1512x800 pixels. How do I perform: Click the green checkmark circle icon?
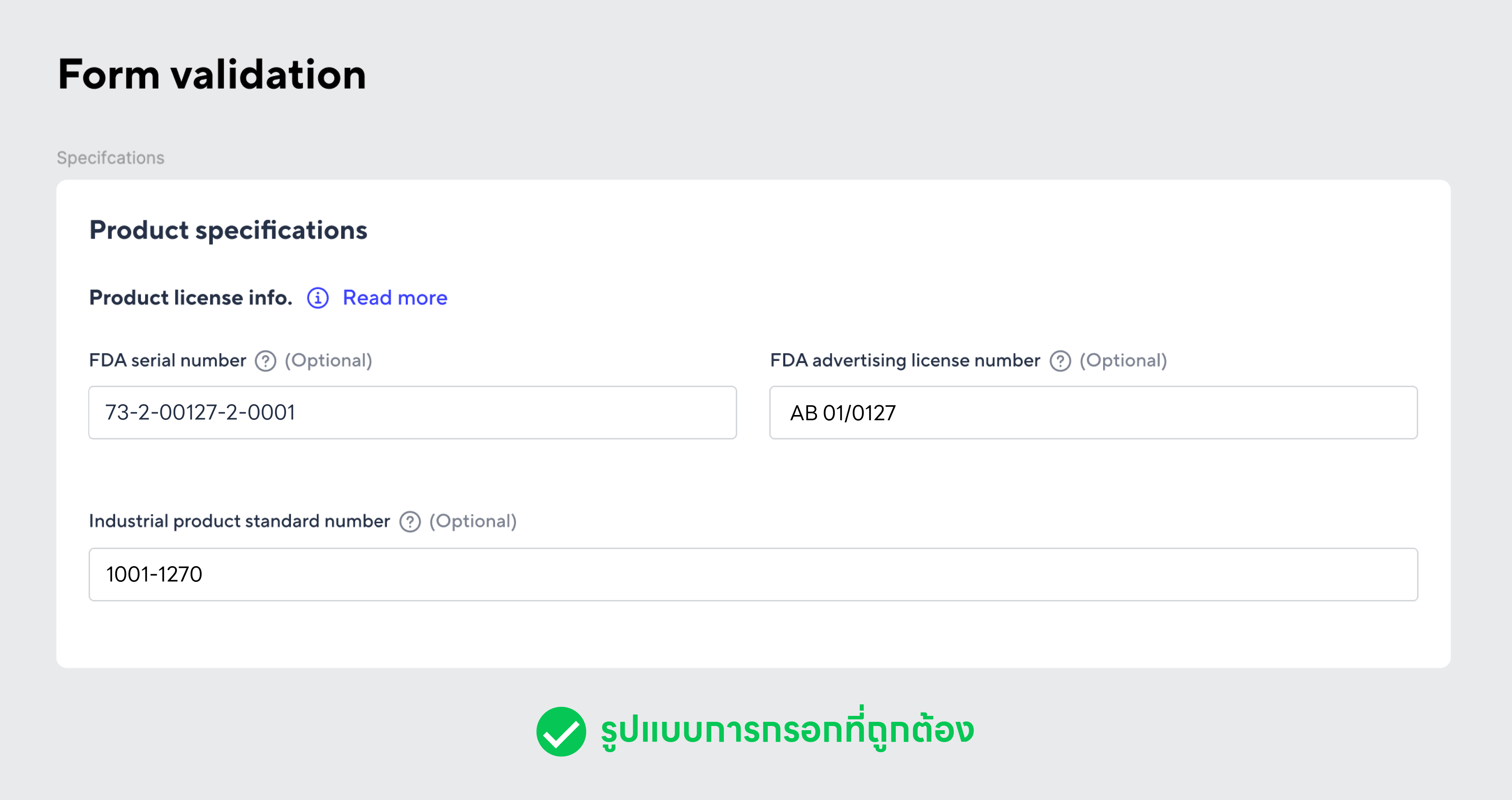pos(561,731)
